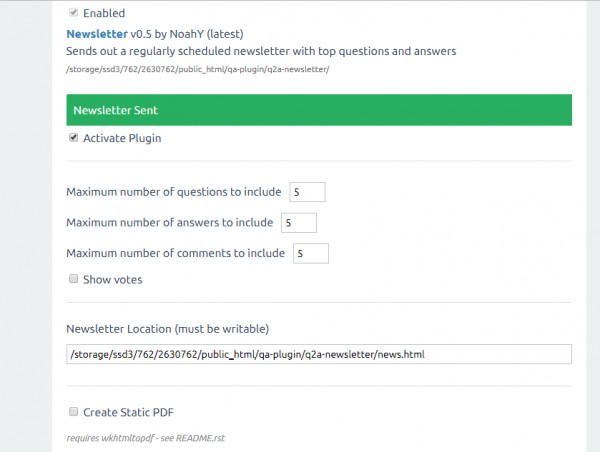Click the green Newsletter Sent banner
This screenshot has height=452, width=600.
(x=319, y=109)
